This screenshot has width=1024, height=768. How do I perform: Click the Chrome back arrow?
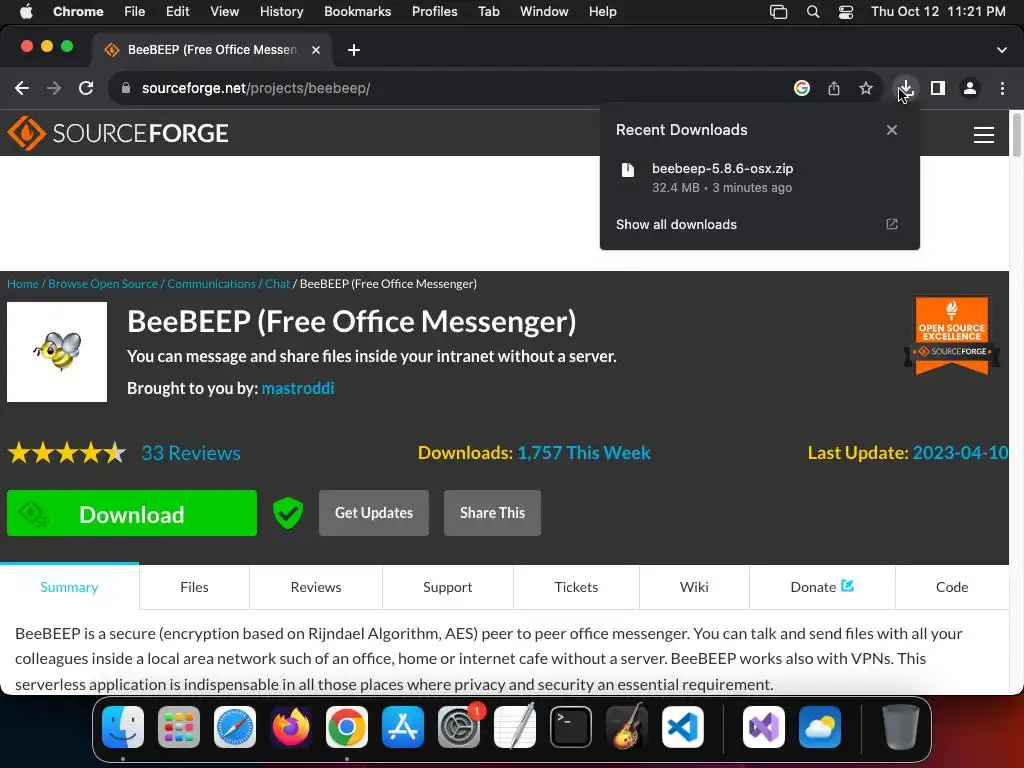[22, 88]
